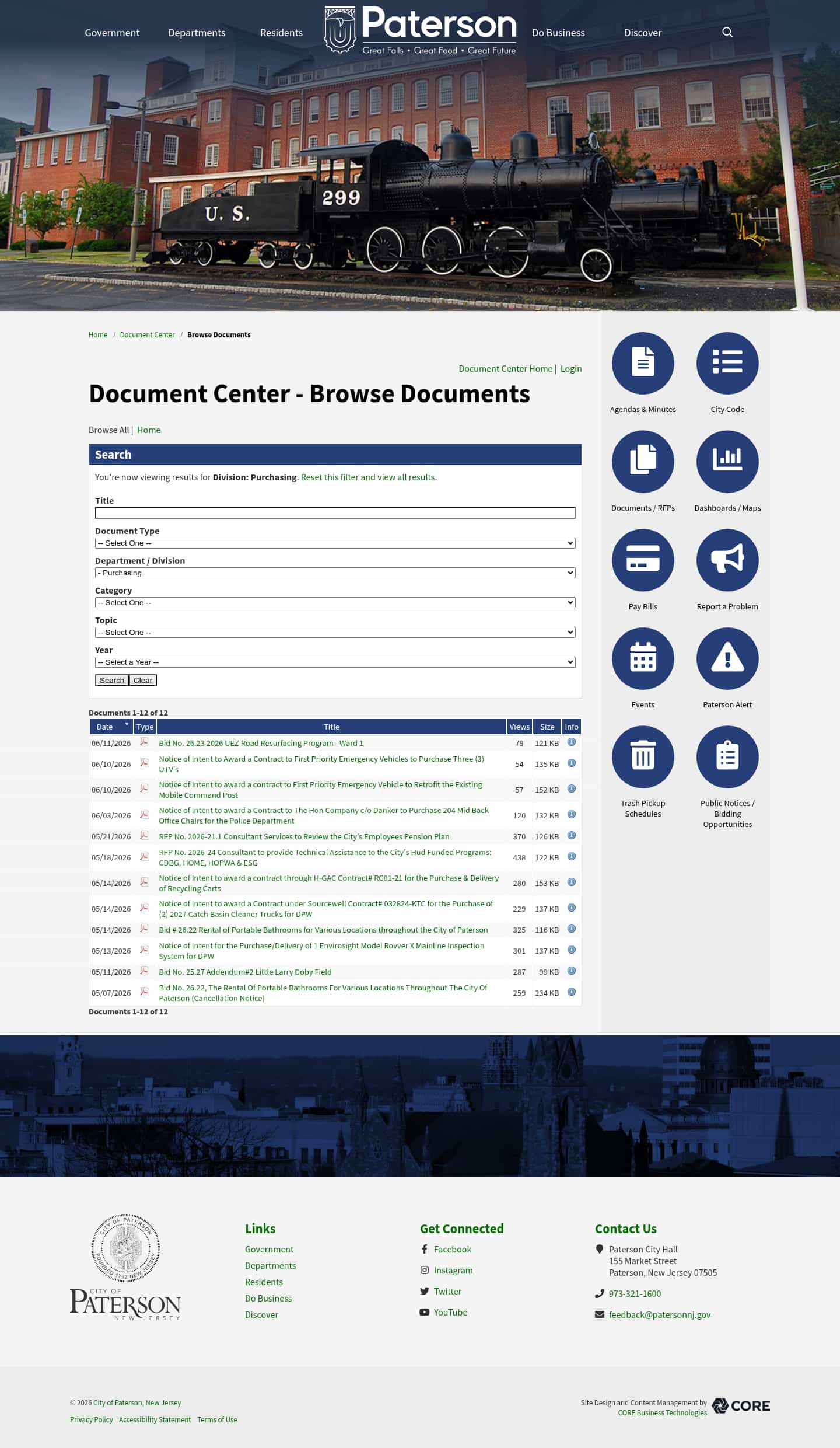The height and width of the screenshot is (1448, 840).
Task: Call 973-321-1600 phone link
Action: pyautogui.click(x=635, y=1293)
